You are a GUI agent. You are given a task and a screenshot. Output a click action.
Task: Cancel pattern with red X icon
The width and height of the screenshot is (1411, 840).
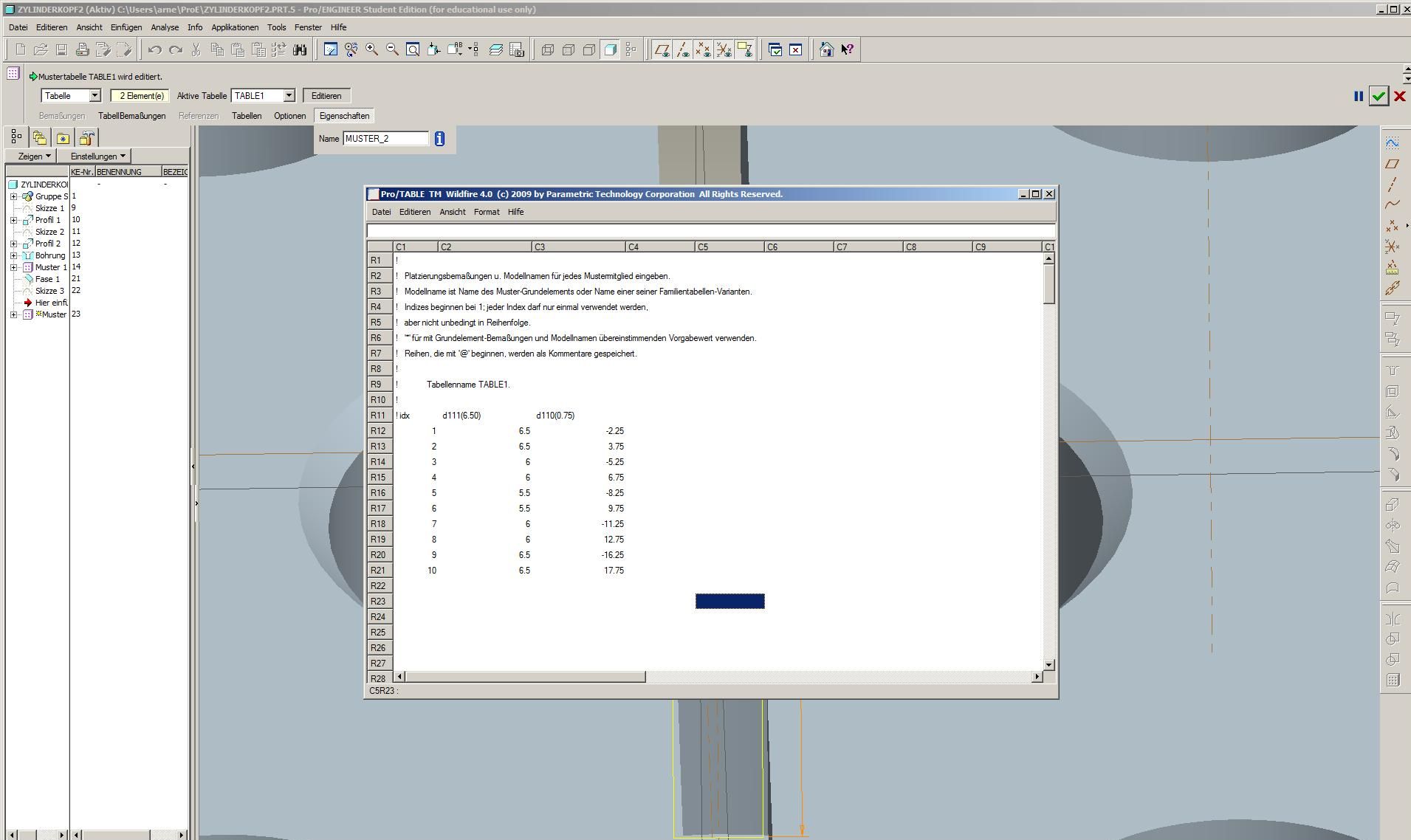(1399, 96)
